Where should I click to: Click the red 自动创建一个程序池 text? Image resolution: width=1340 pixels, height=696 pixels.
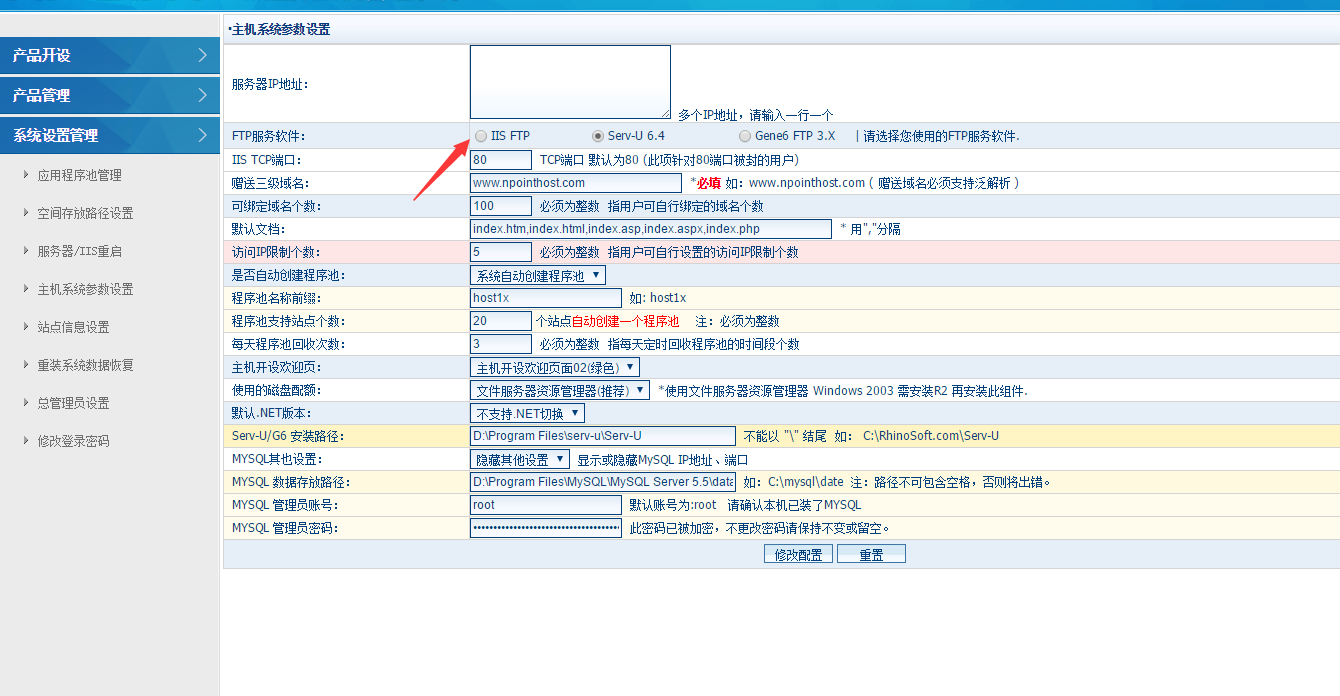pos(625,321)
